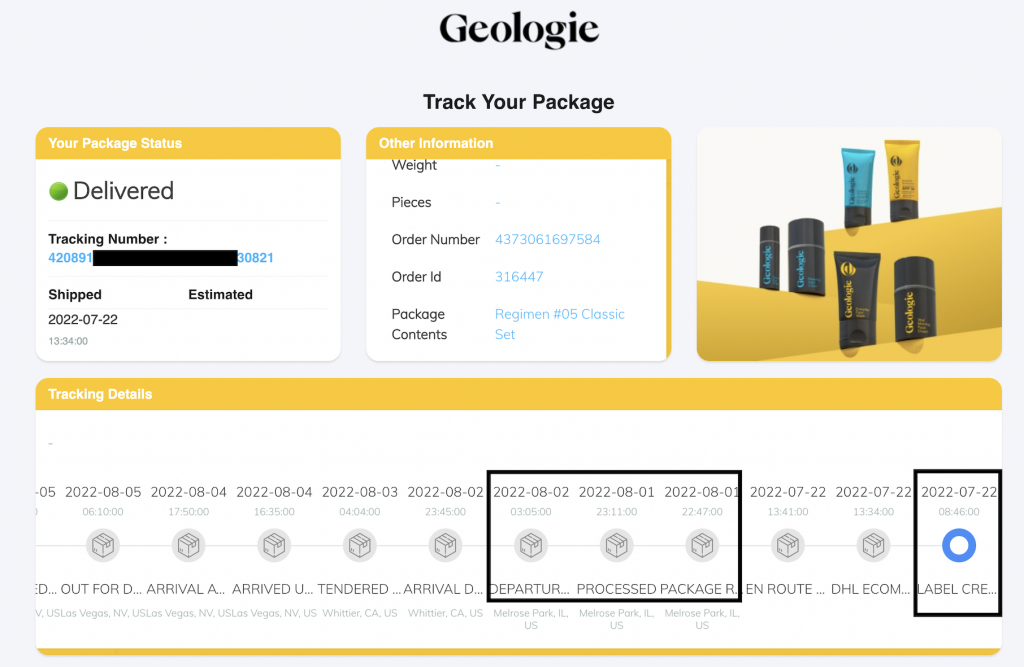1024x667 pixels.
Task: Click the 03:05:00 Departure package icon
Action: pyautogui.click(x=531, y=545)
